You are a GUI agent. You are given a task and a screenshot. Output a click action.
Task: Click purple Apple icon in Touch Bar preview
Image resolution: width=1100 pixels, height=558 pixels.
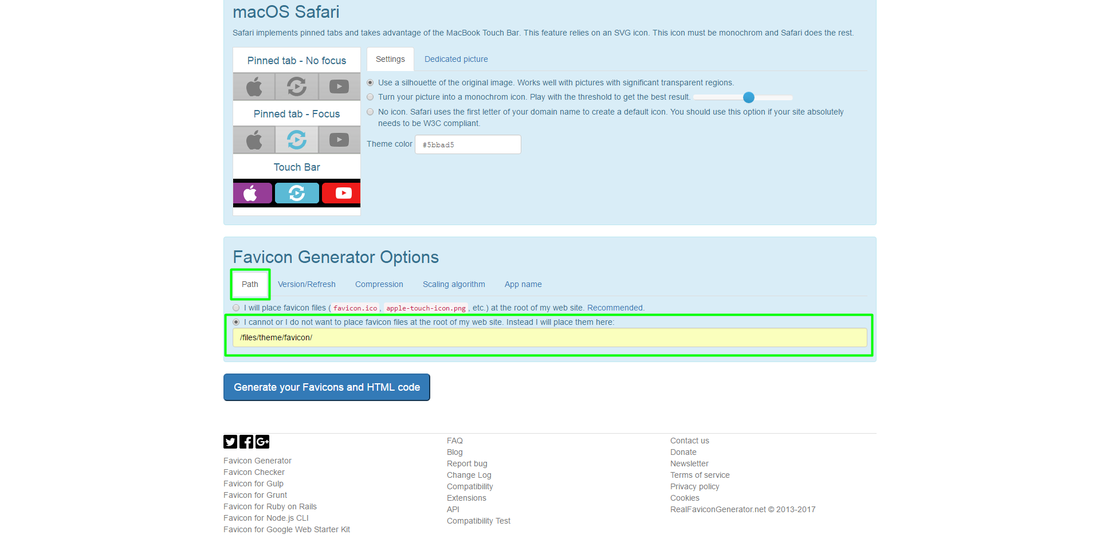click(x=253, y=193)
